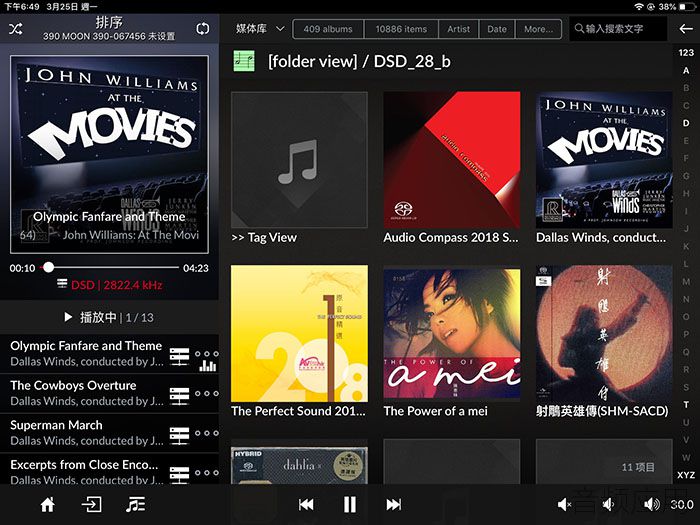Image resolution: width=700 pixels, height=525 pixels.
Task: Open the 媒体库 library dropdown
Action: coord(260,29)
